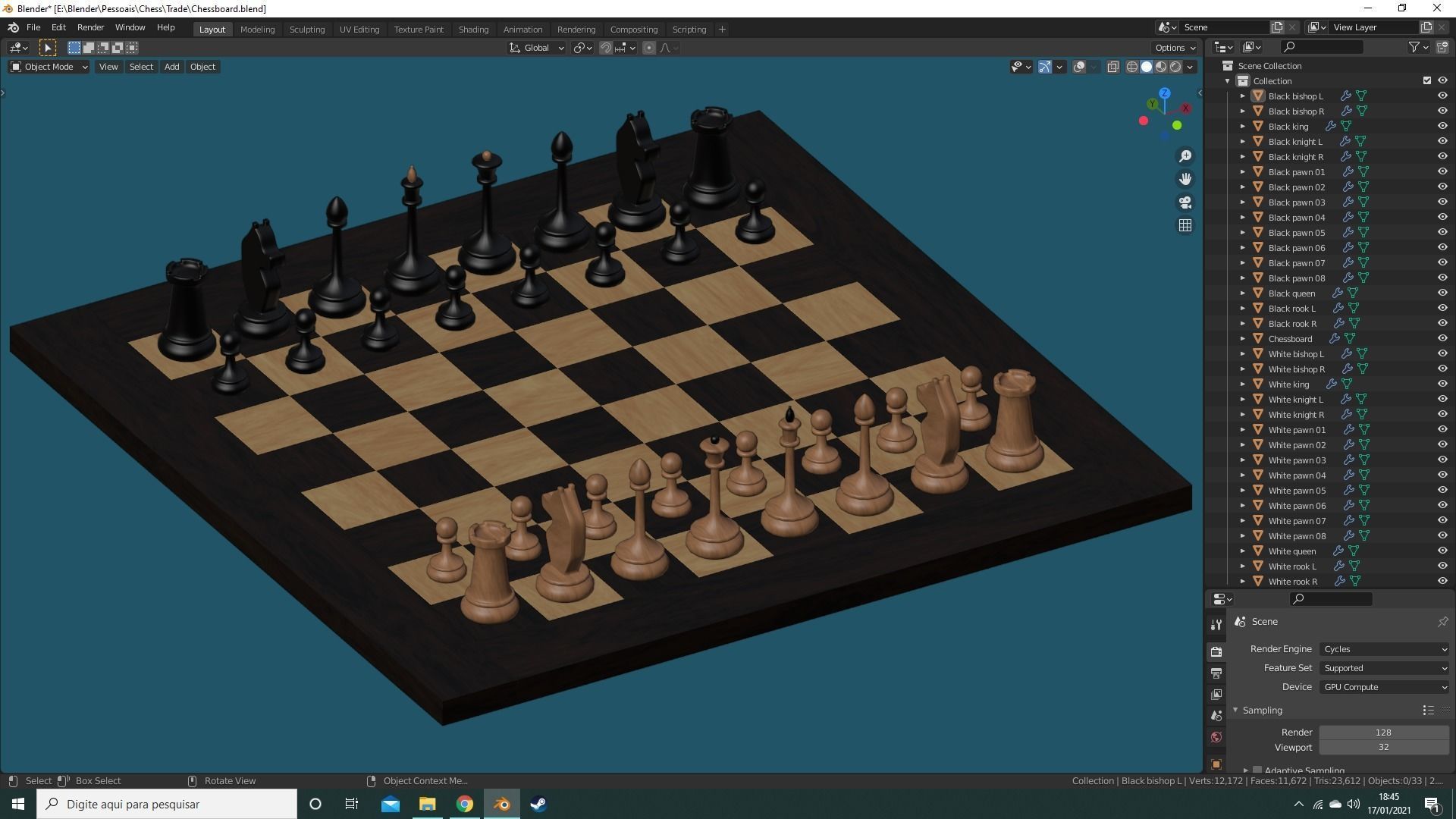Click the Z axis on the navigation gizmo
Image resolution: width=1456 pixels, height=819 pixels.
pyautogui.click(x=1164, y=93)
